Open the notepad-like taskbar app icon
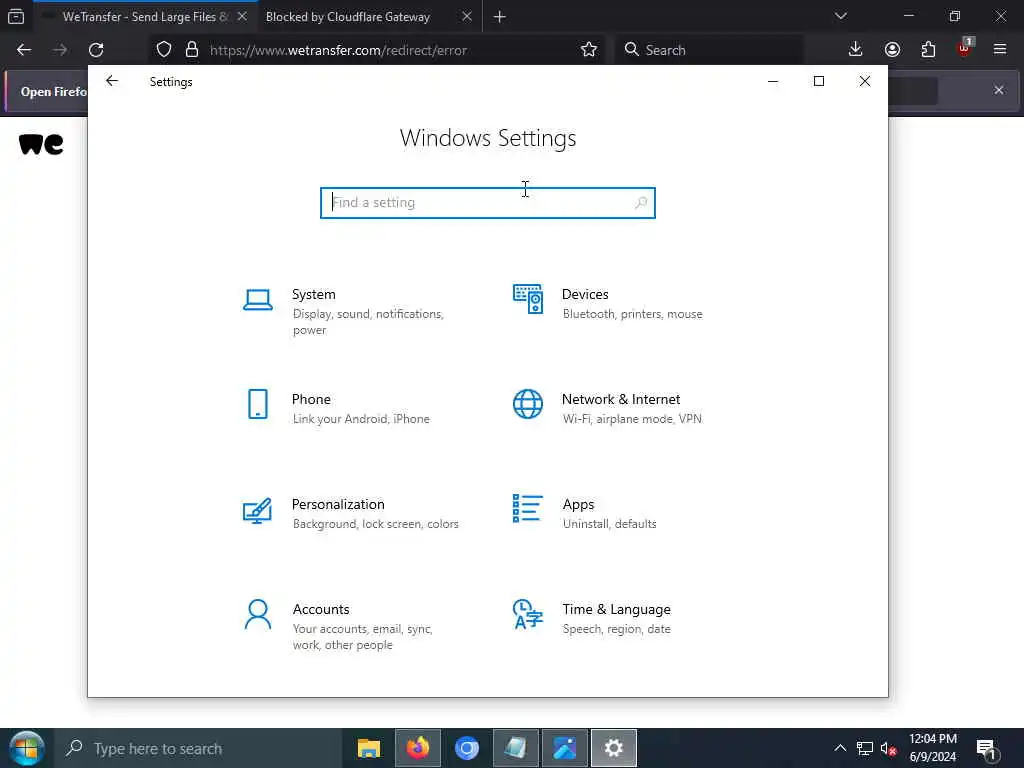 (x=516, y=748)
